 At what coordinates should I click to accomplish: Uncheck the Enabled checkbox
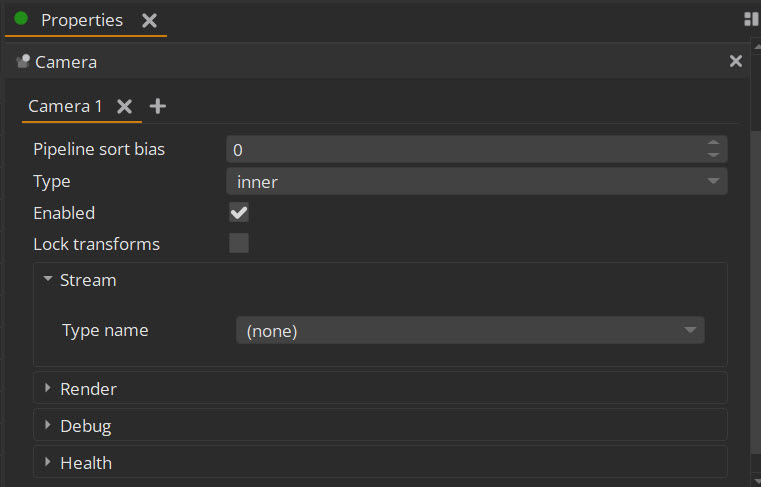pyautogui.click(x=239, y=213)
